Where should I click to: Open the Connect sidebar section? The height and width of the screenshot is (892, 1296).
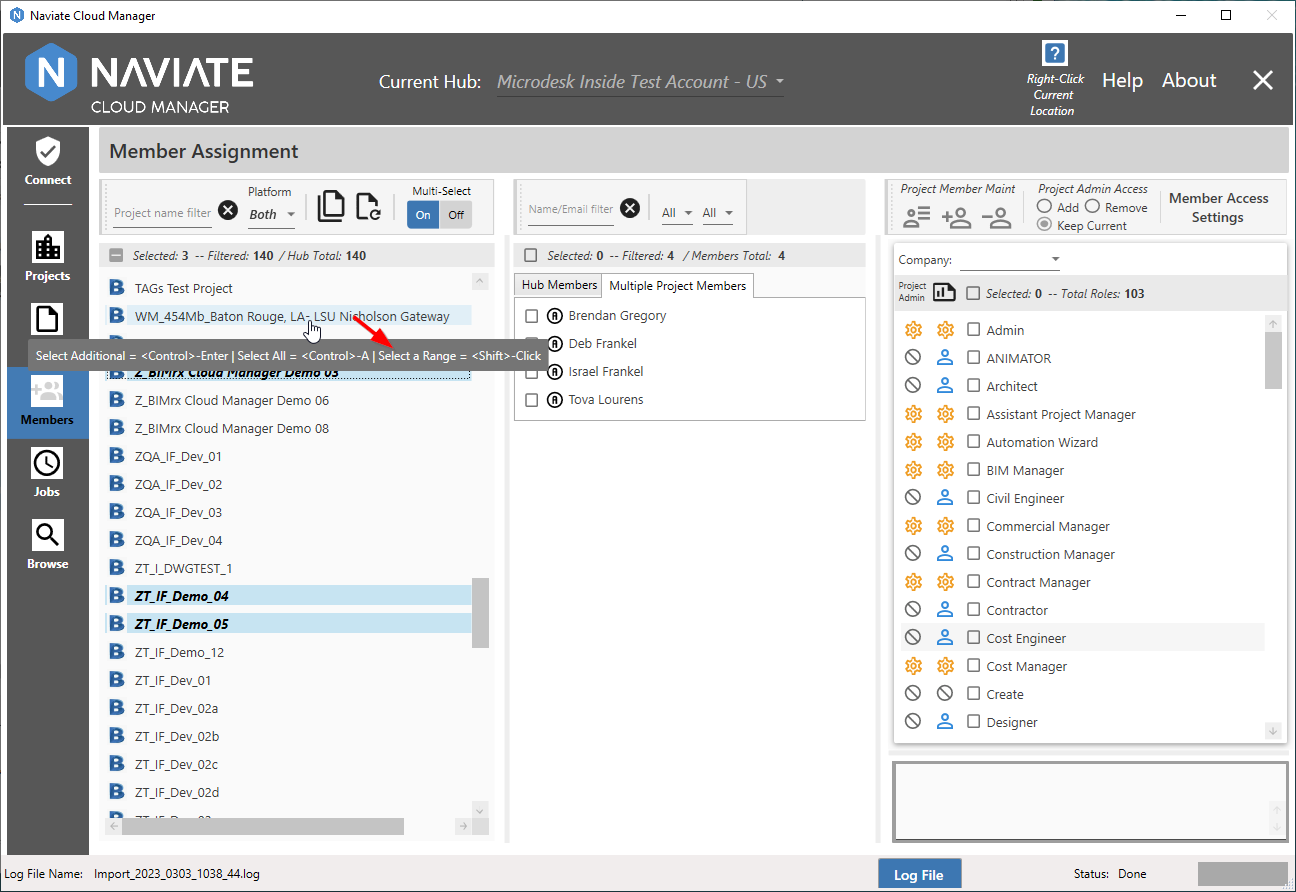click(x=48, y=163)
